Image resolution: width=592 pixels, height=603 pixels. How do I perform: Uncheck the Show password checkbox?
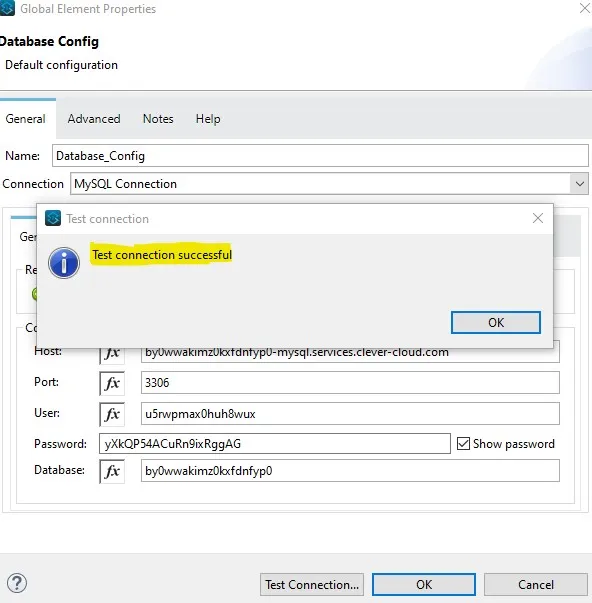coord(463,443)
